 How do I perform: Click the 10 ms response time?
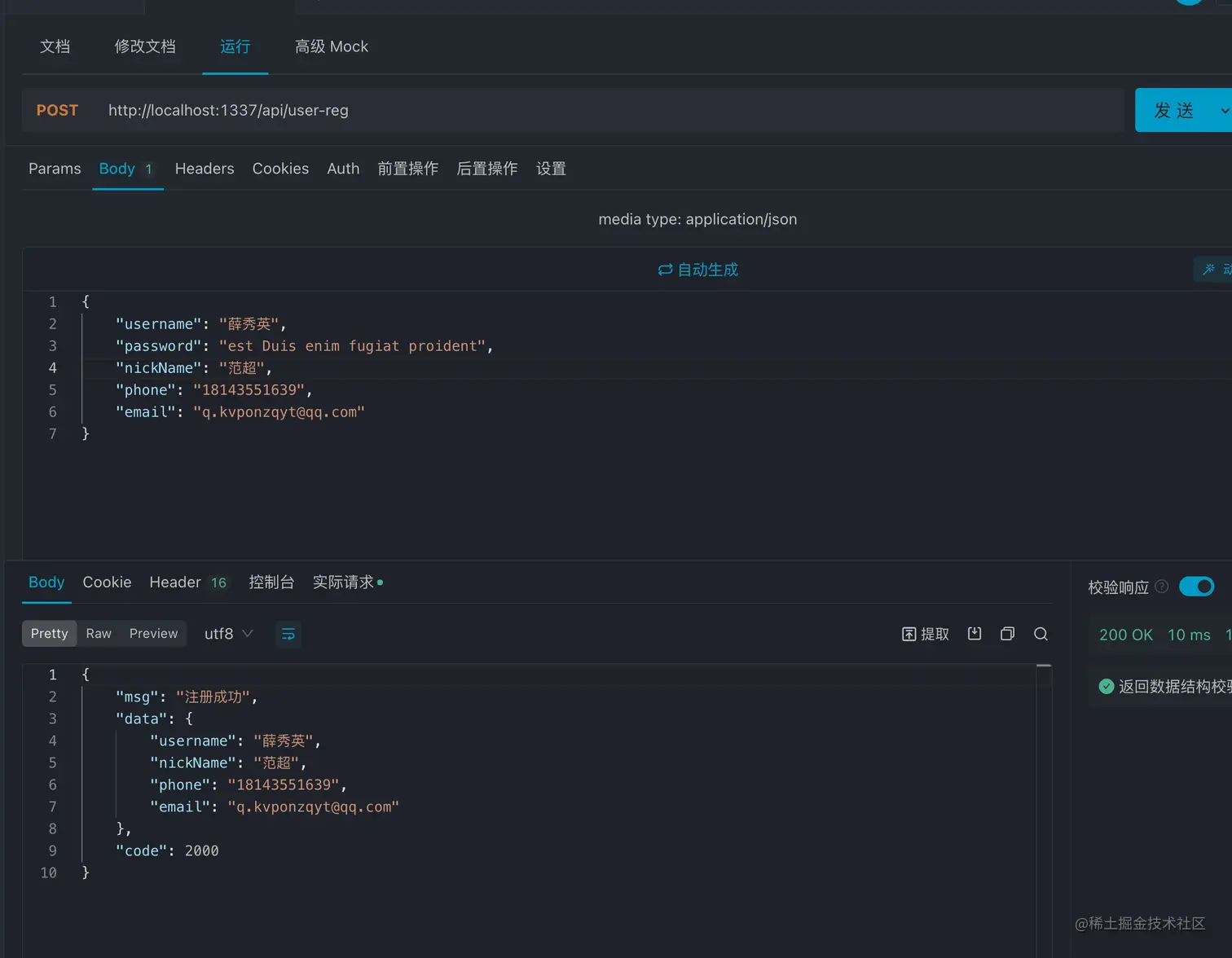pos(1189,635)
